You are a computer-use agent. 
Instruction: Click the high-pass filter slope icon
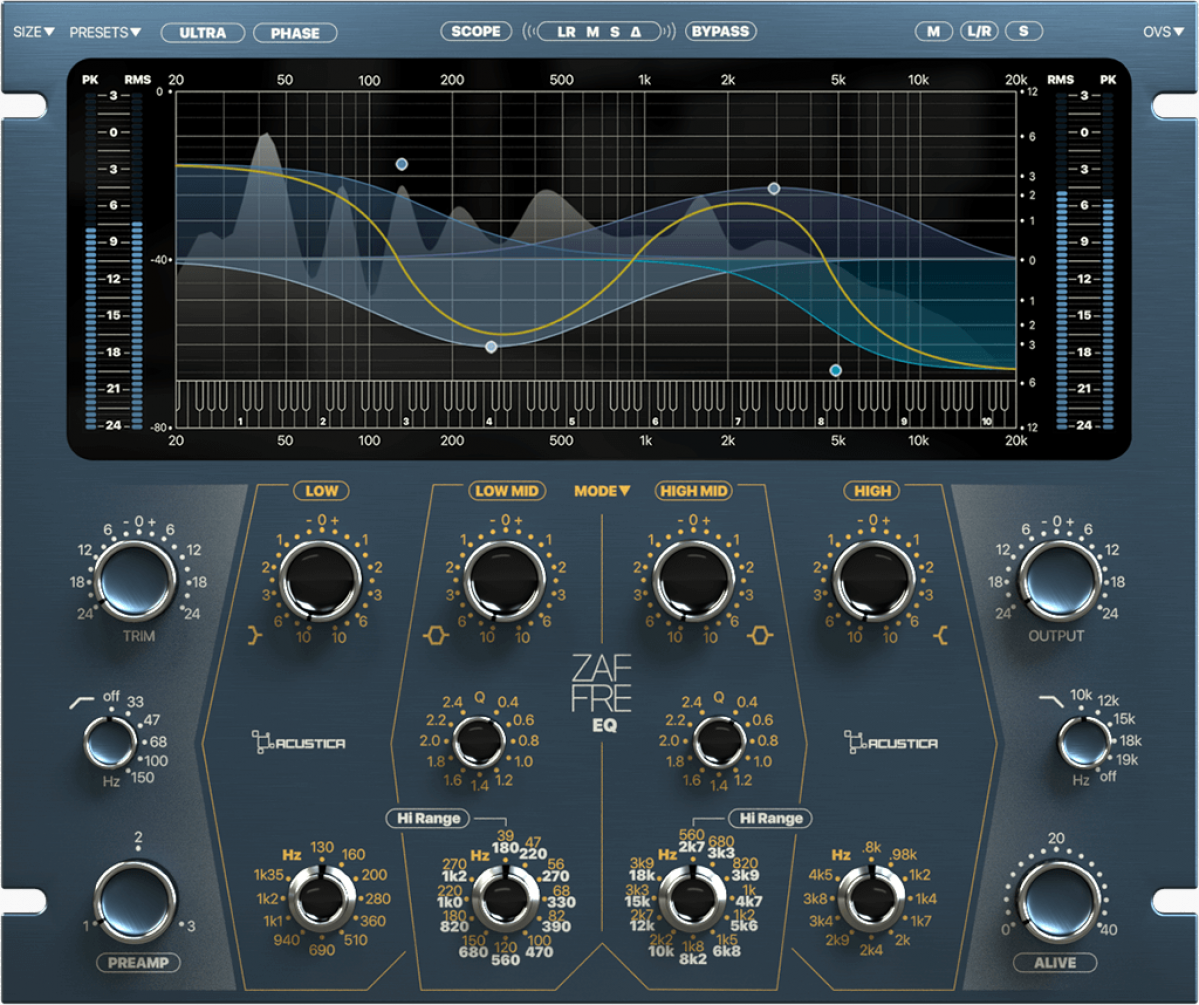[x=81, y=701]
